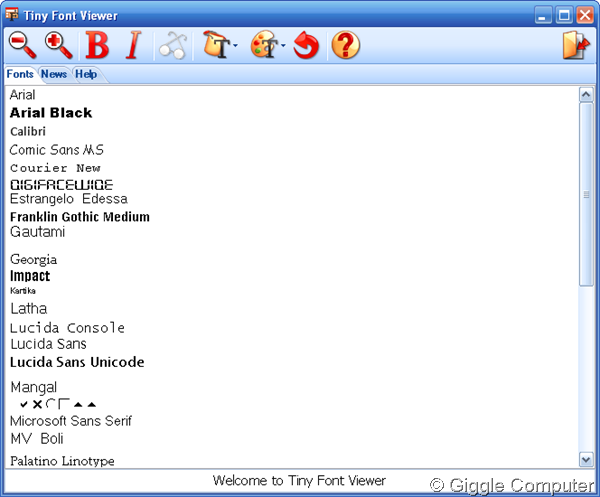The image size is (600, 497).
Task: Click the paint bucket text color icon
Action: point(216,45)
